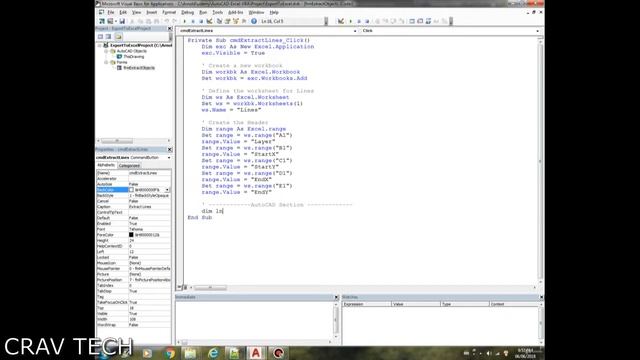This screenshot has height=360, width=640.
Task: Open the Properties Window toolbar icon
Action: pos(227,21)
